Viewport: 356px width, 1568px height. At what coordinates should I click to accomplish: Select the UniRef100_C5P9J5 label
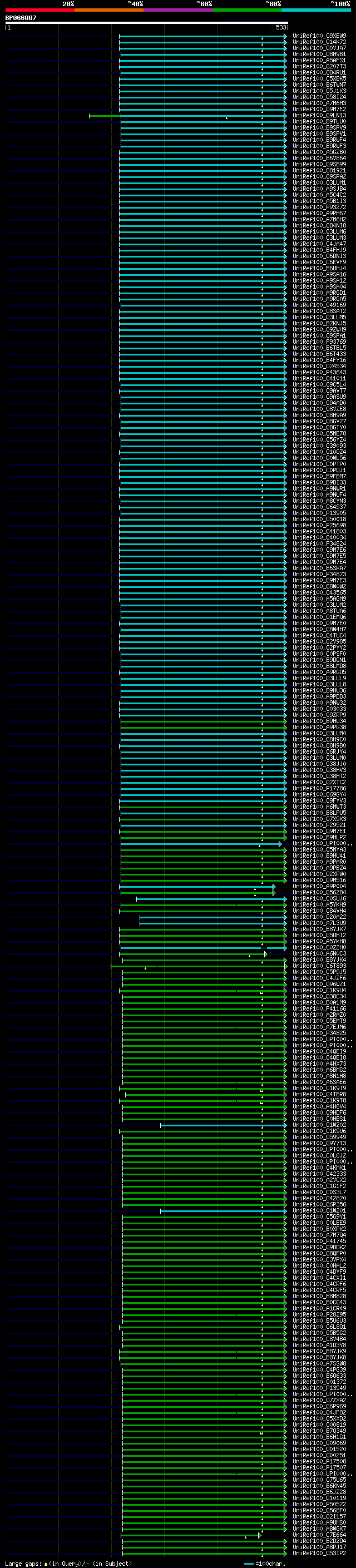tap(319, 972)
